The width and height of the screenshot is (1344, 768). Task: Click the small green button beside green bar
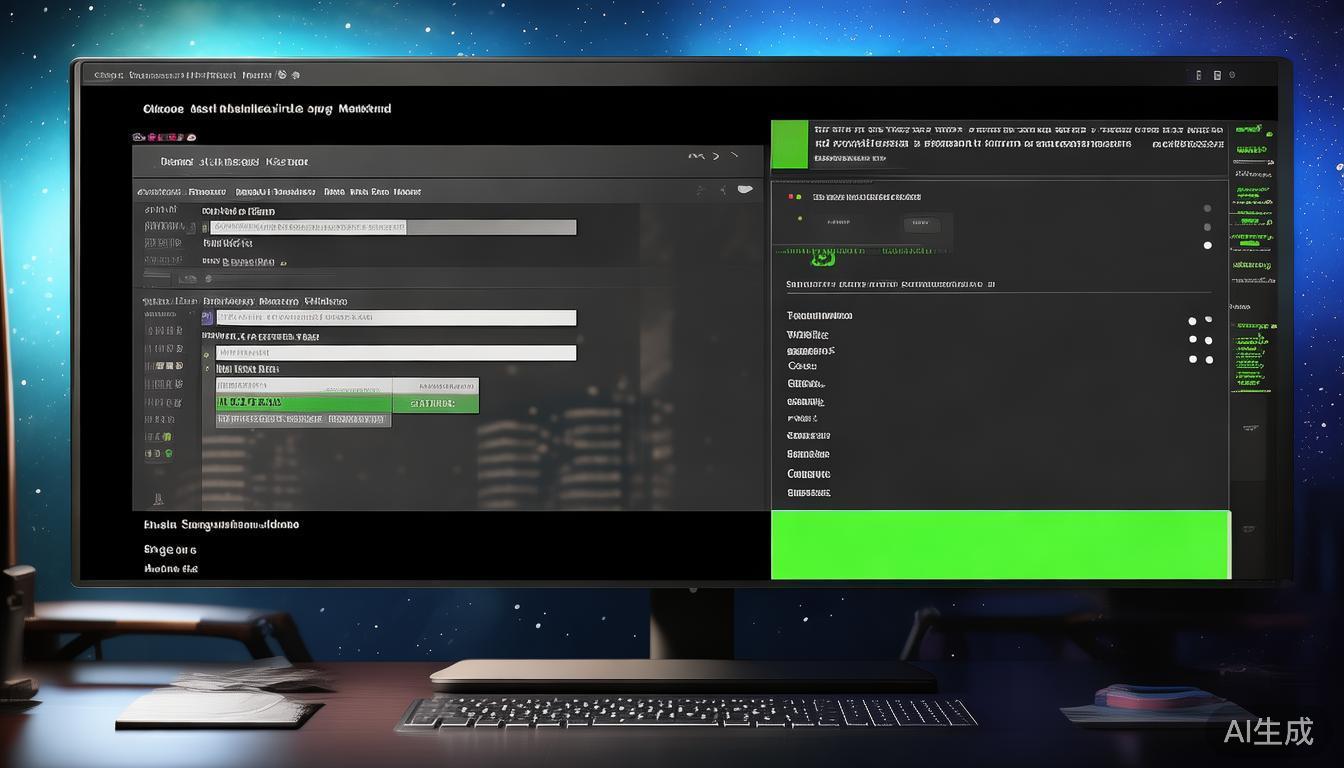click(435, 403)
